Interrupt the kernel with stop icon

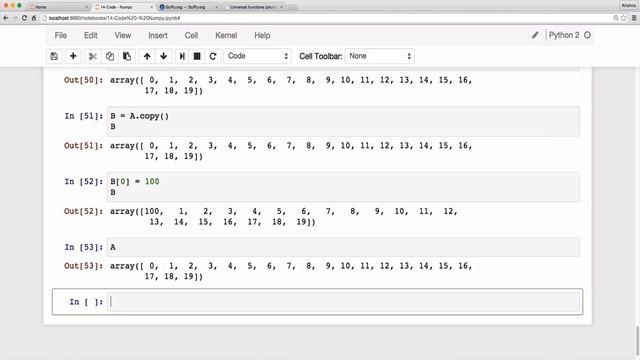tap(197, 56)
